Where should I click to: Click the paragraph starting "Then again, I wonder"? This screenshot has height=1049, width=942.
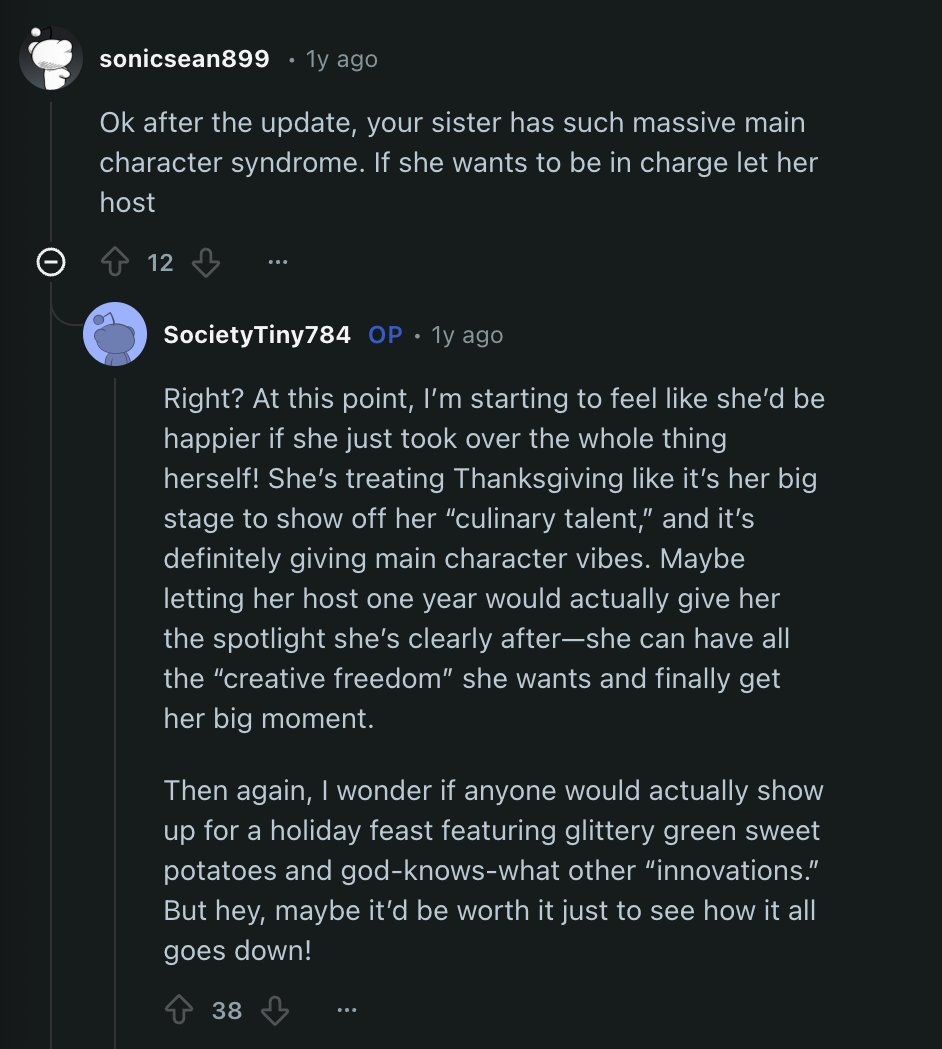493,870
